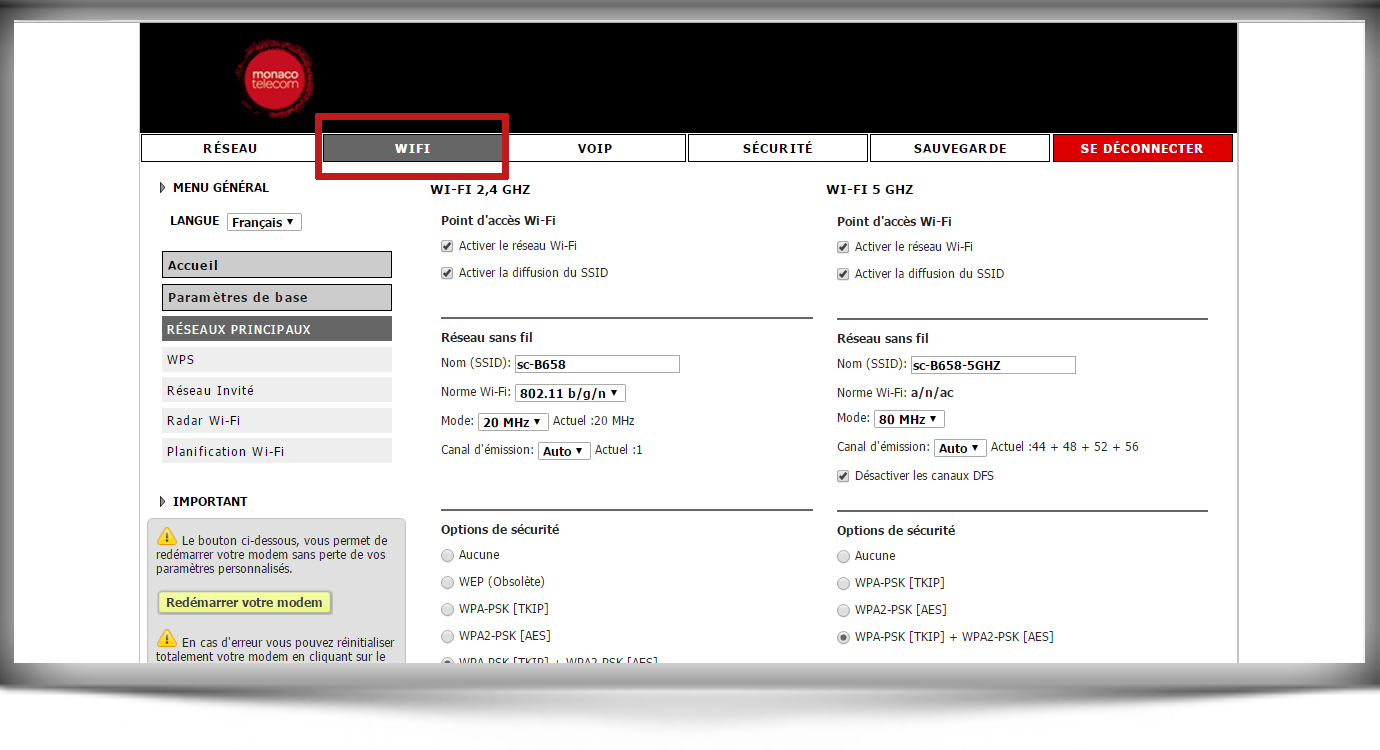Select the WIFI tab

413,148
